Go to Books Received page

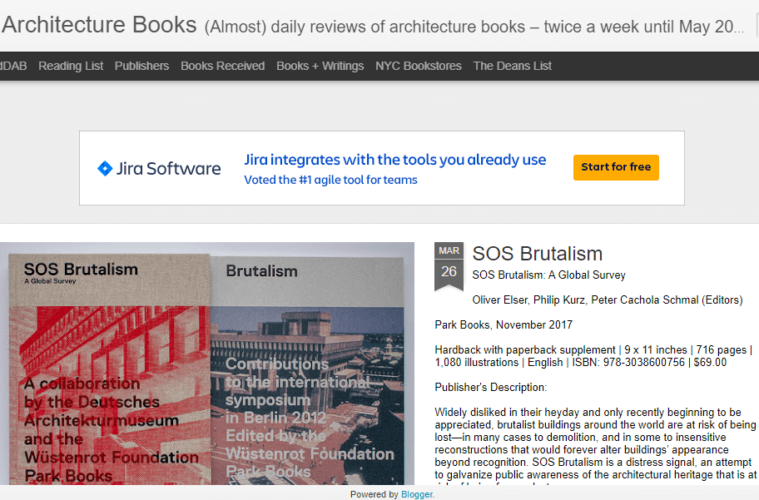coord(222,66)
